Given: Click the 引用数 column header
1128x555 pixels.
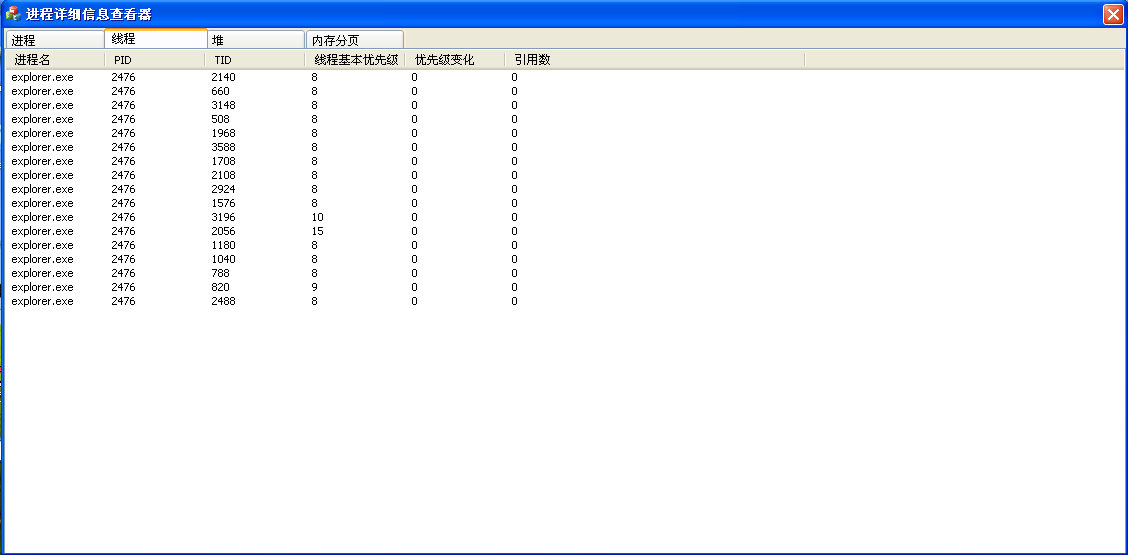Looking at the screenshot, I should point(655,60).
